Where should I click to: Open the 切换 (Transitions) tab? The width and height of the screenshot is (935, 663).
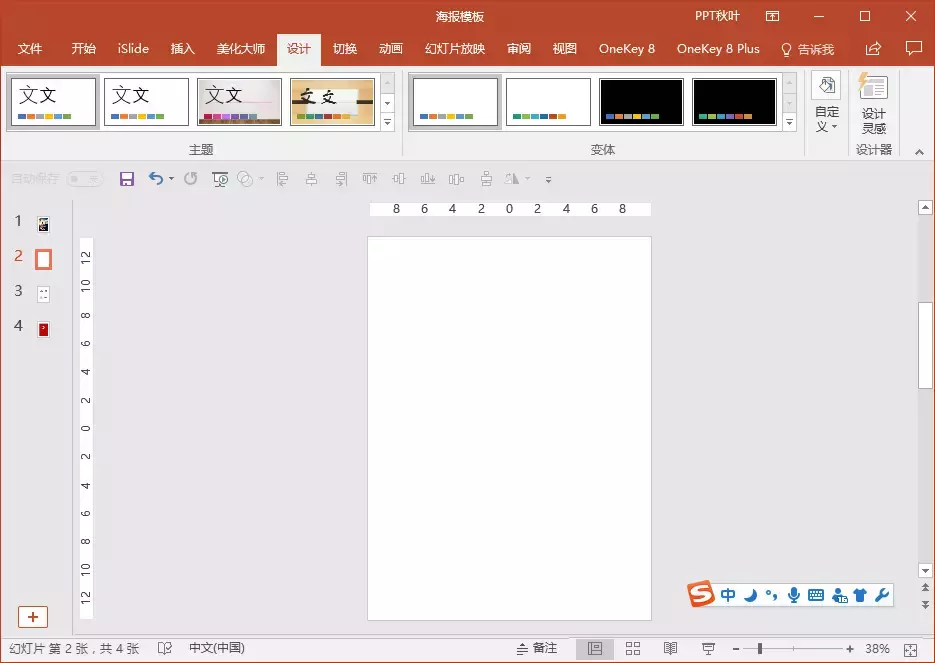(x=345, y=49)
